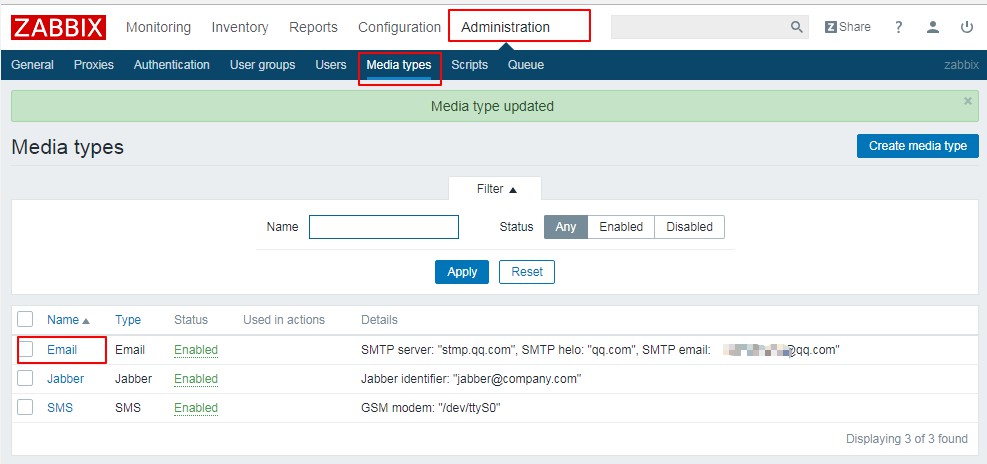Click Create media type button

(917, 146)
